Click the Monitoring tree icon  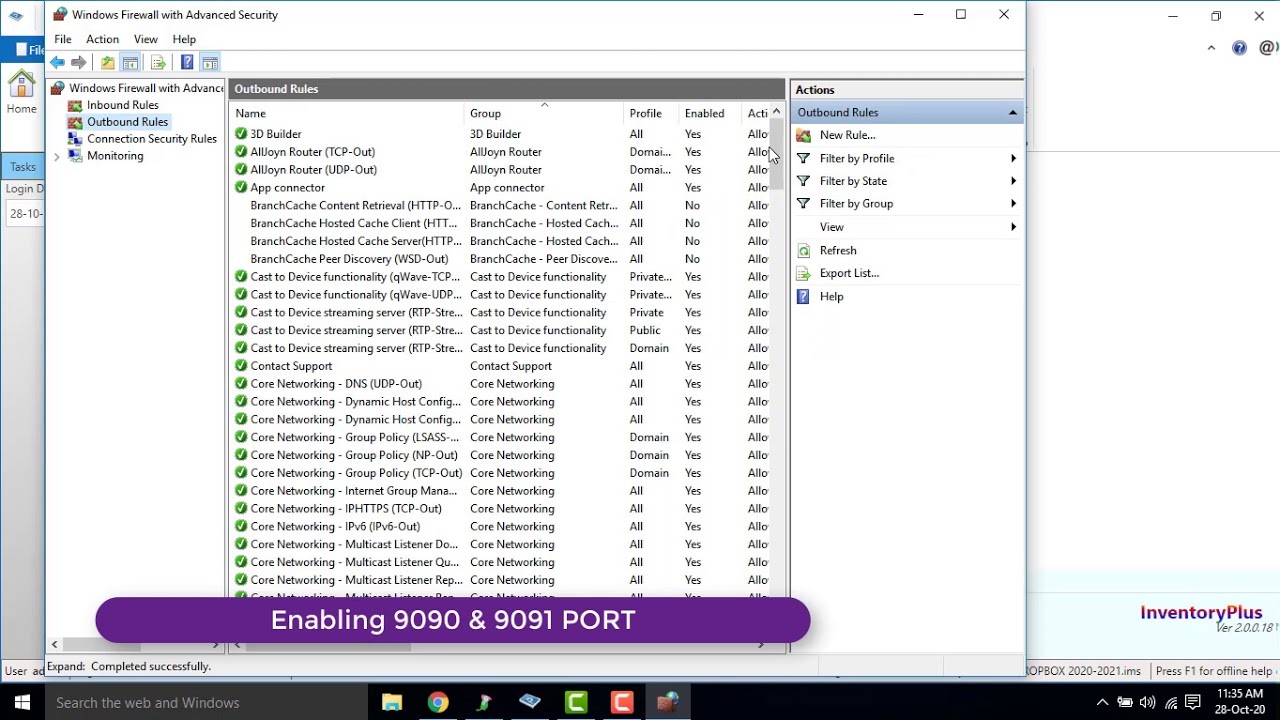click(x=75, y=156)
